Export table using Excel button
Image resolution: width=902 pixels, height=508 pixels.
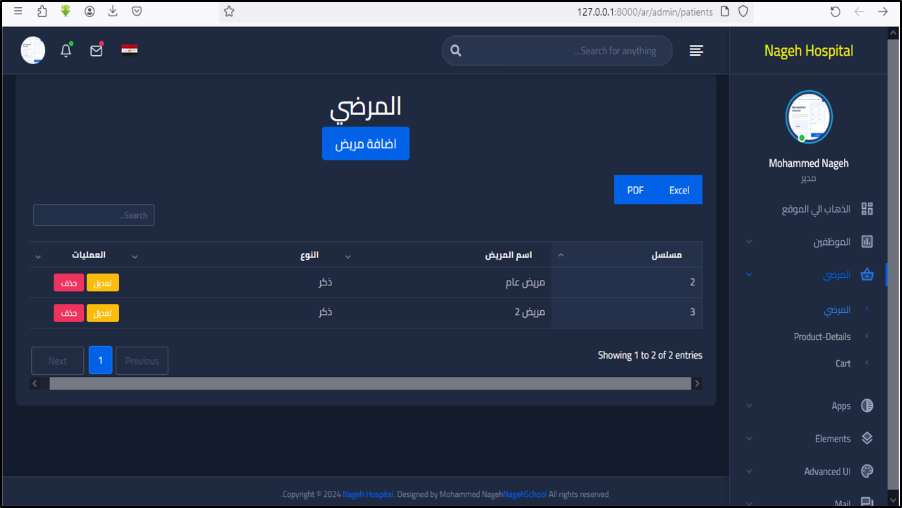click(x=679, y=190)
